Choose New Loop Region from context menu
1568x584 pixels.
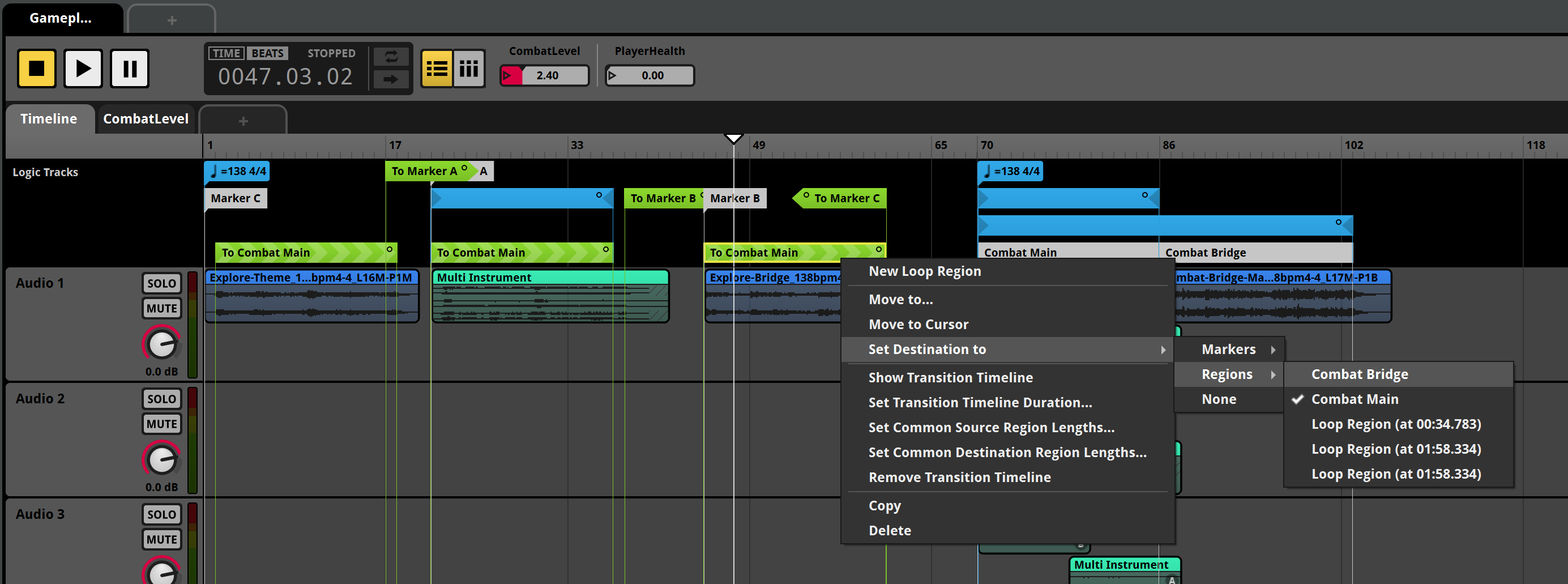(1007, 271)
